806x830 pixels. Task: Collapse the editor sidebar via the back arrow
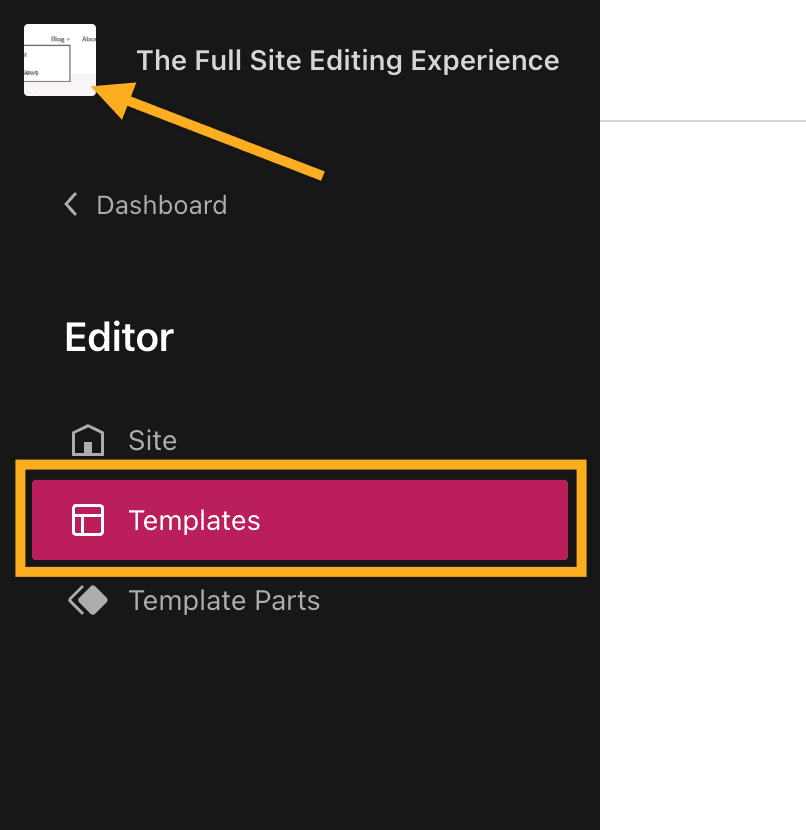(x=70, y=204)
